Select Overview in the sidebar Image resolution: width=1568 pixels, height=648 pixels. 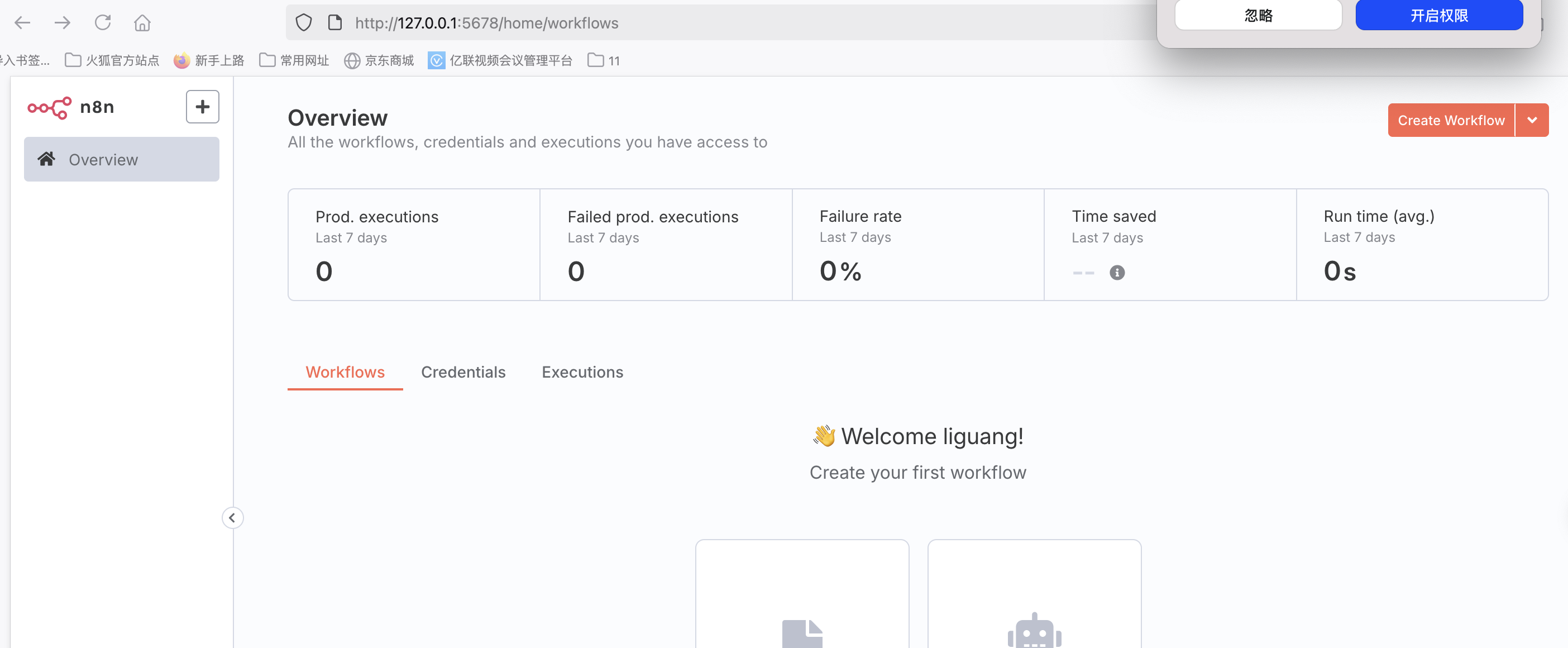click(122, 159)
